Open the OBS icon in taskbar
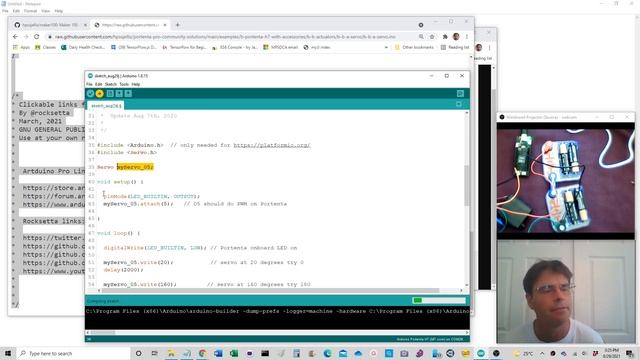The height and width of the screenshot is (360, 640). (x=496, y=353)
